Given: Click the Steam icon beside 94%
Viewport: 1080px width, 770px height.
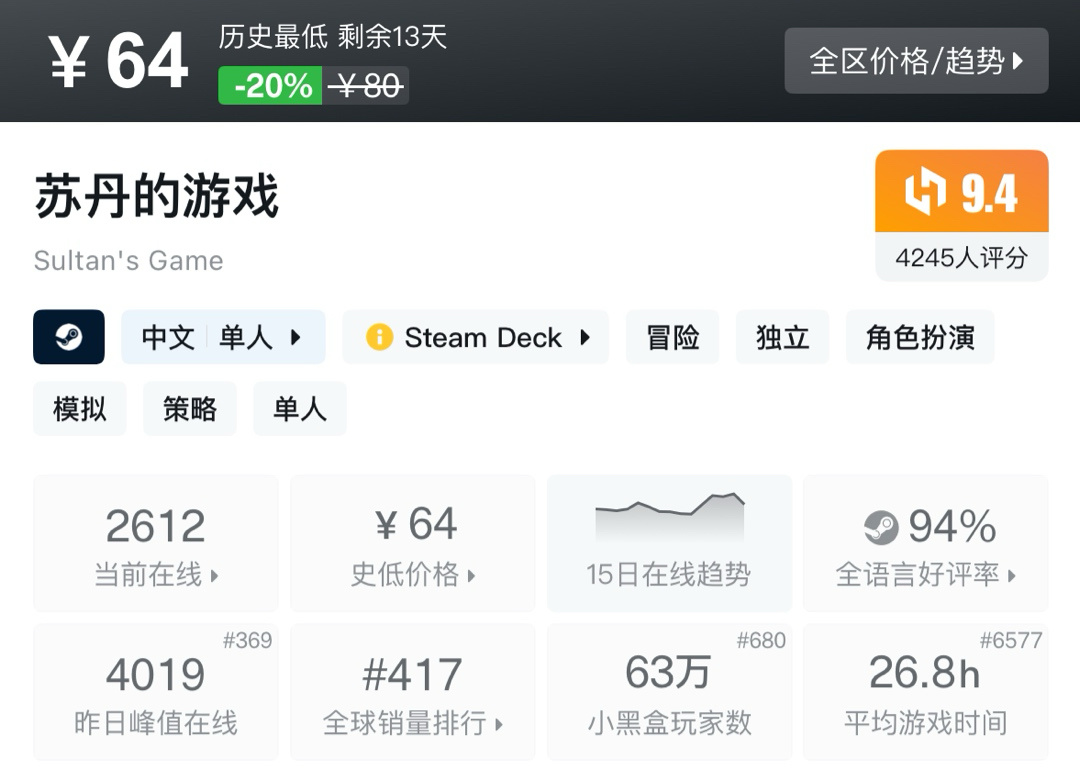Looking at the screenshot, I should pos(881,528).
